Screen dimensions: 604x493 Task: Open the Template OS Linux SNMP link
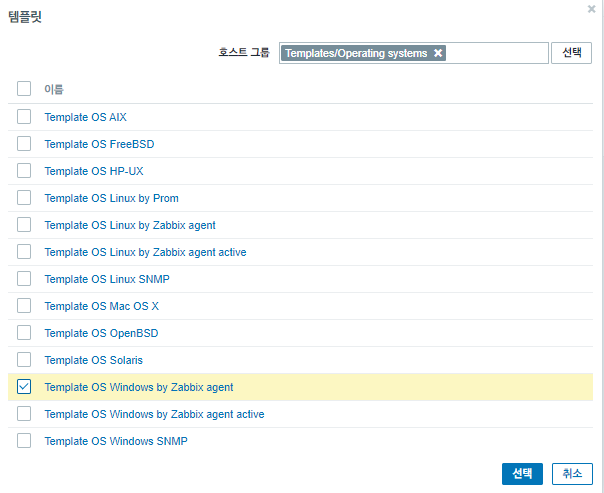coord(107,279)
